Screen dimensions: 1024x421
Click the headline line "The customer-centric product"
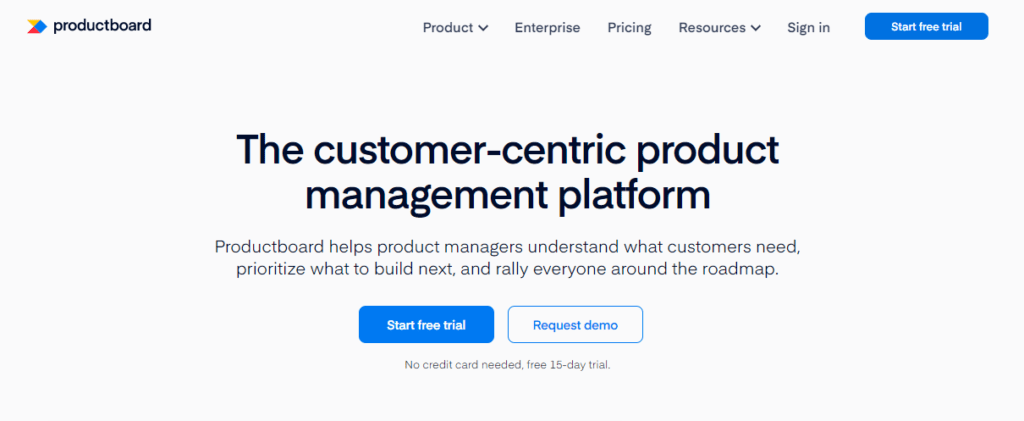pos(507,150)
